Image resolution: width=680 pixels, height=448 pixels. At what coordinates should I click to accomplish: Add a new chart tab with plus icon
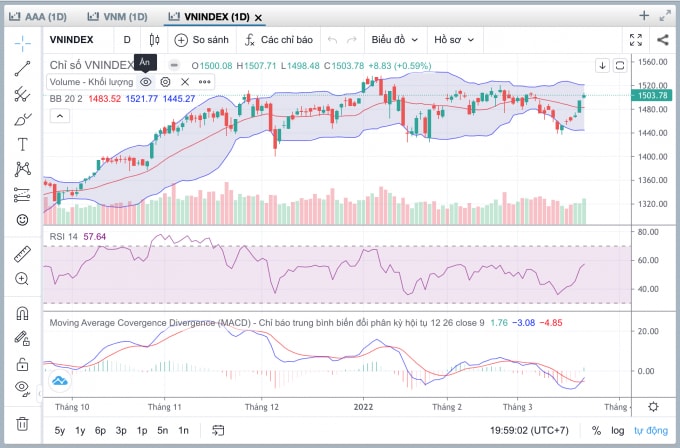coord(644,16)
